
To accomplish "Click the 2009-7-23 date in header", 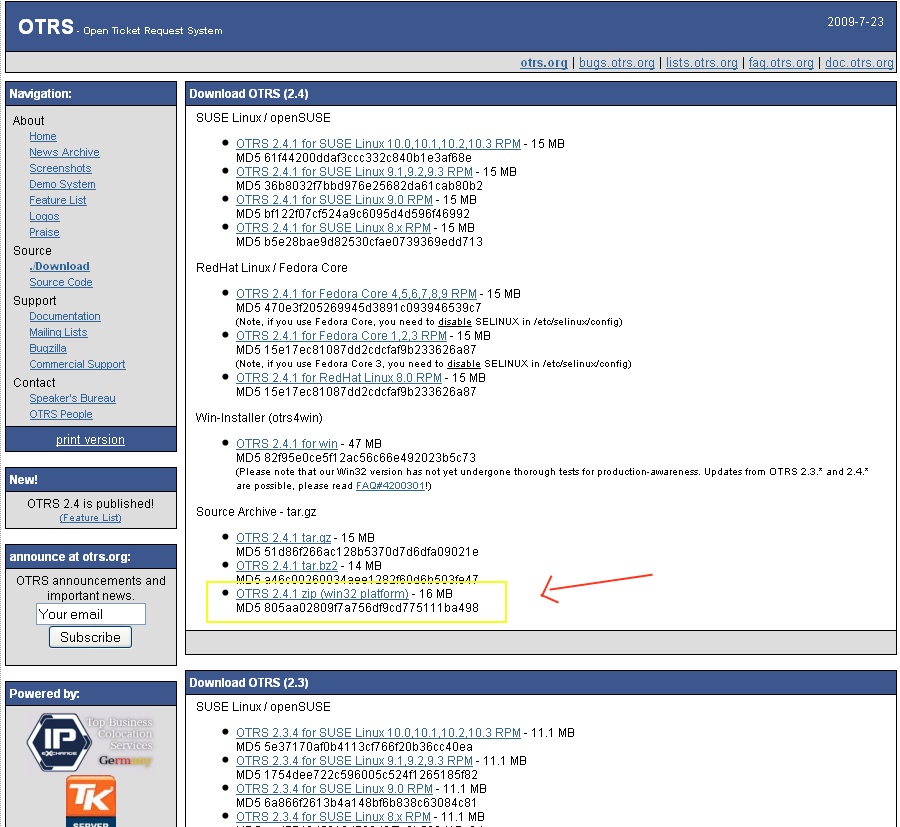I will tap(855, 22).
